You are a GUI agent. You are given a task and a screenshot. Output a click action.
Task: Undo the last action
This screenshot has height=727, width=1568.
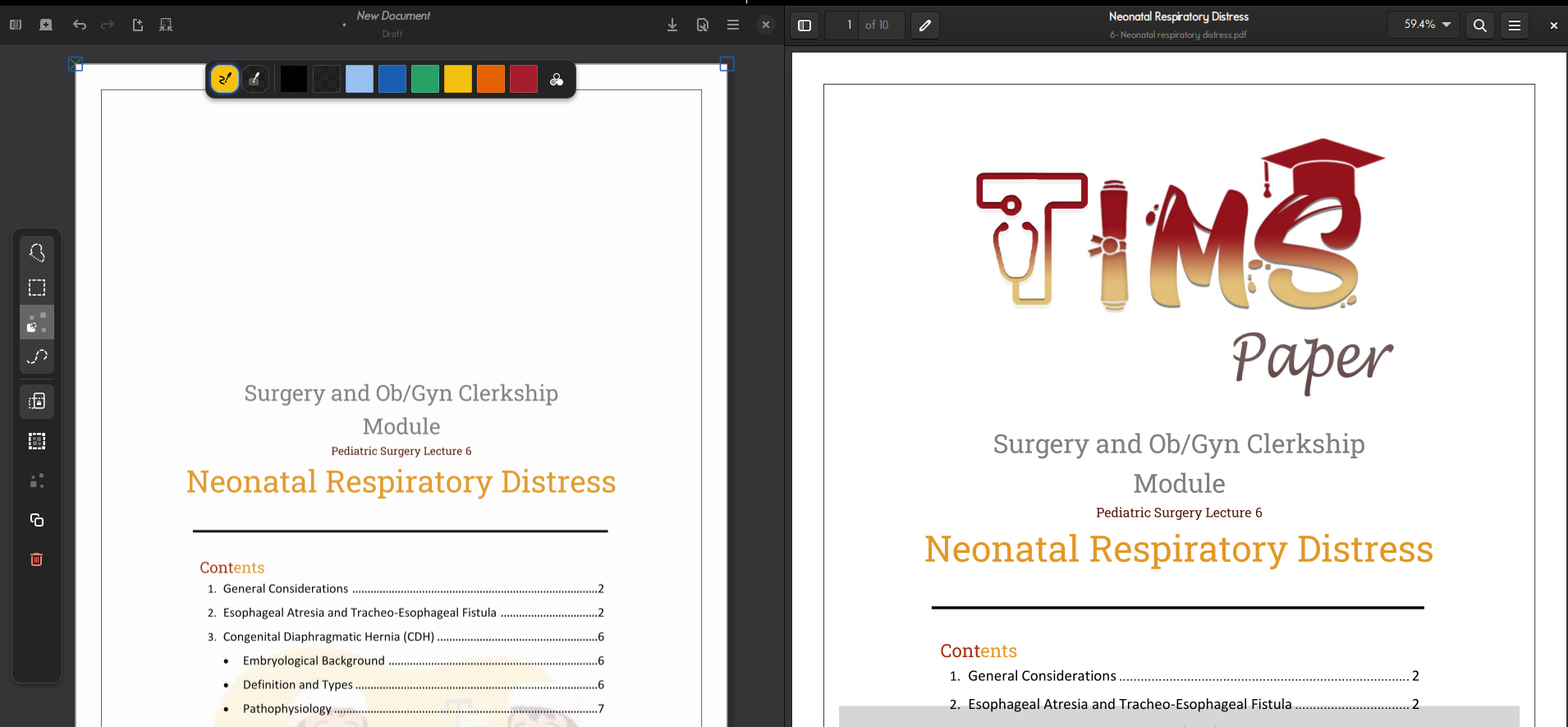click(80, 25)
